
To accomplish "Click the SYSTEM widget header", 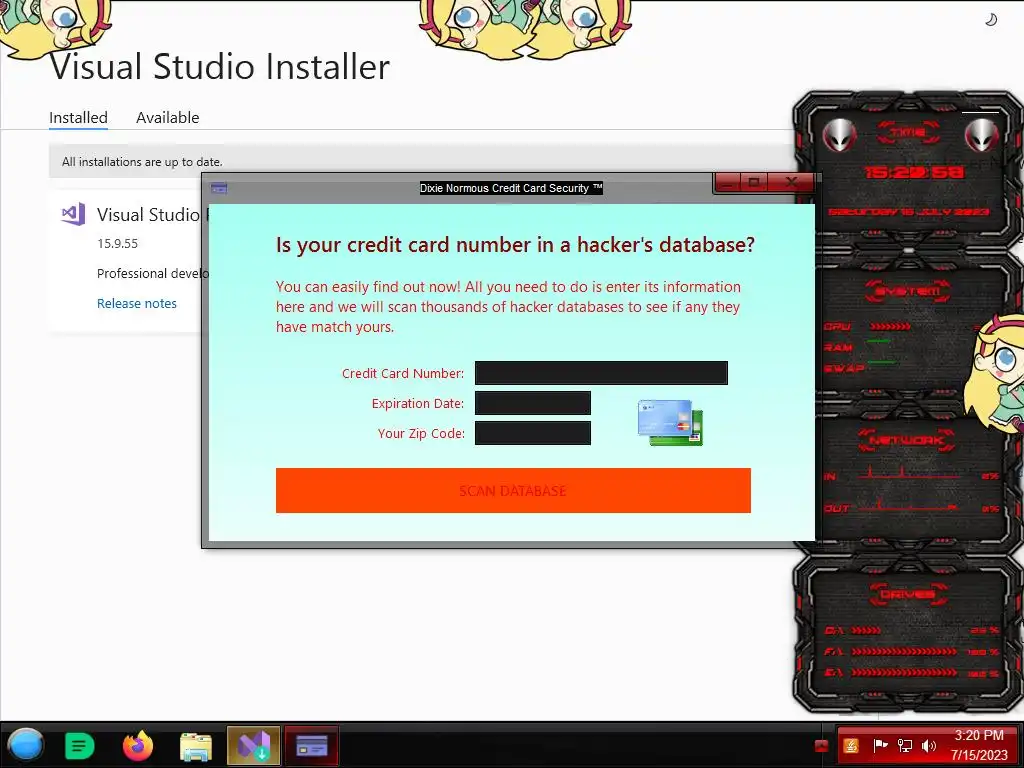I will (x=908, y=291).
